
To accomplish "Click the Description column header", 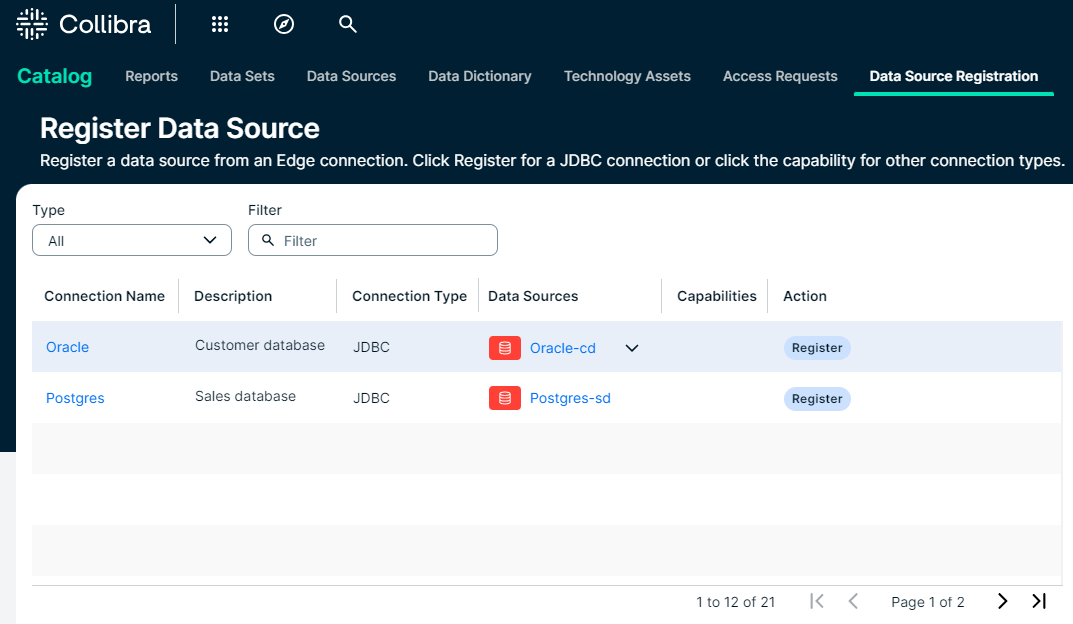I will (x=233, y=296).
